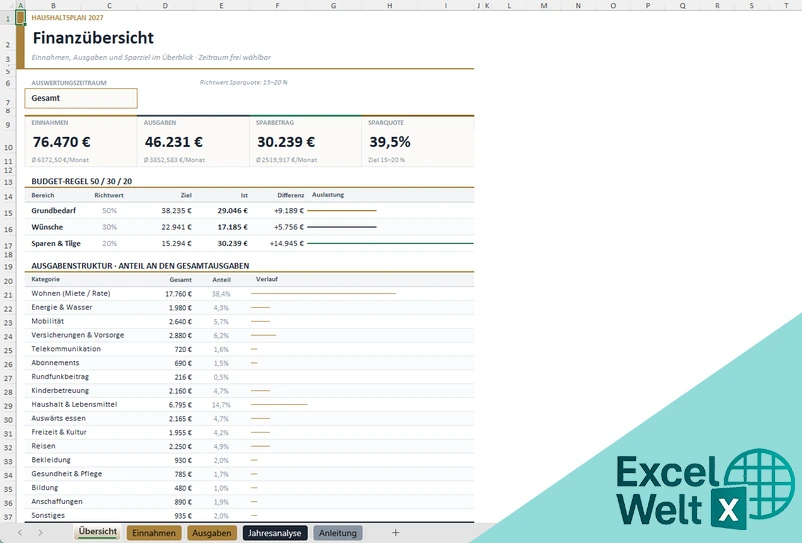Select the Wohnen total 17.760 €
The image size is (802, 543).
tap(179, 294)
